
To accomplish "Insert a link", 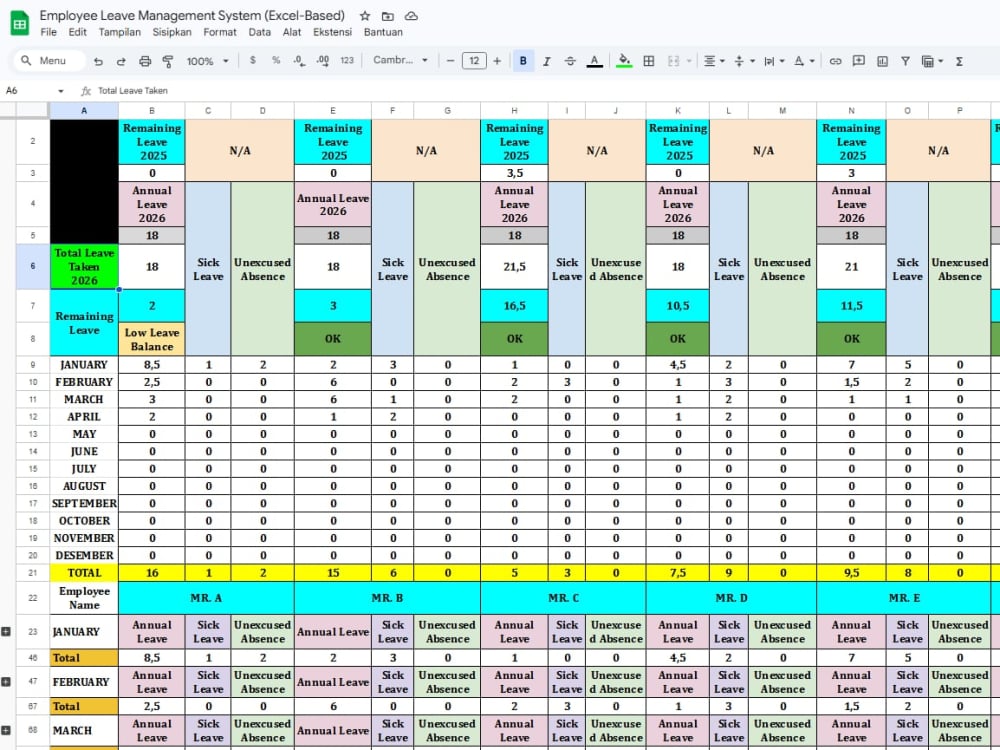I will click(835, 61).
